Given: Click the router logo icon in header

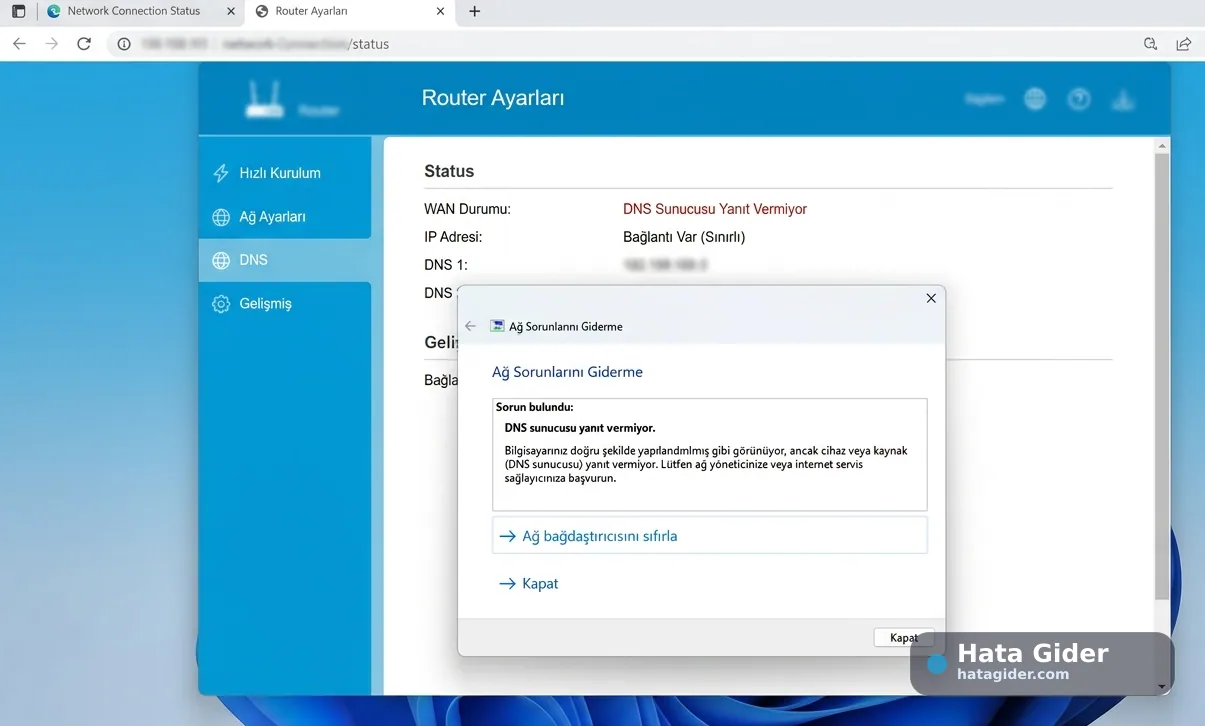Looking at the screenshot, I should (265, 99).
